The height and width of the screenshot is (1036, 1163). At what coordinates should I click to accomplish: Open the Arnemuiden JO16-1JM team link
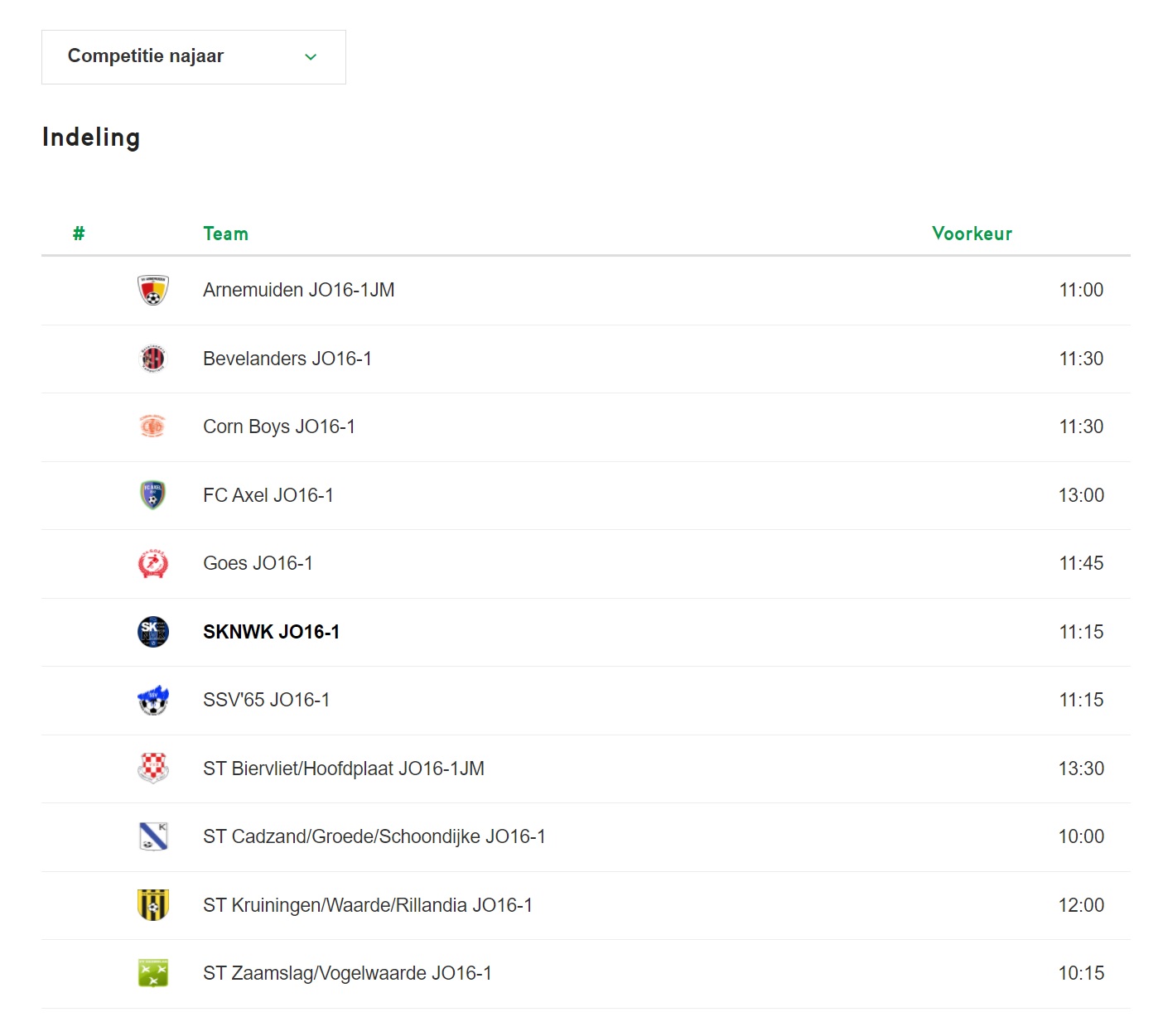(x=298, y=290)
